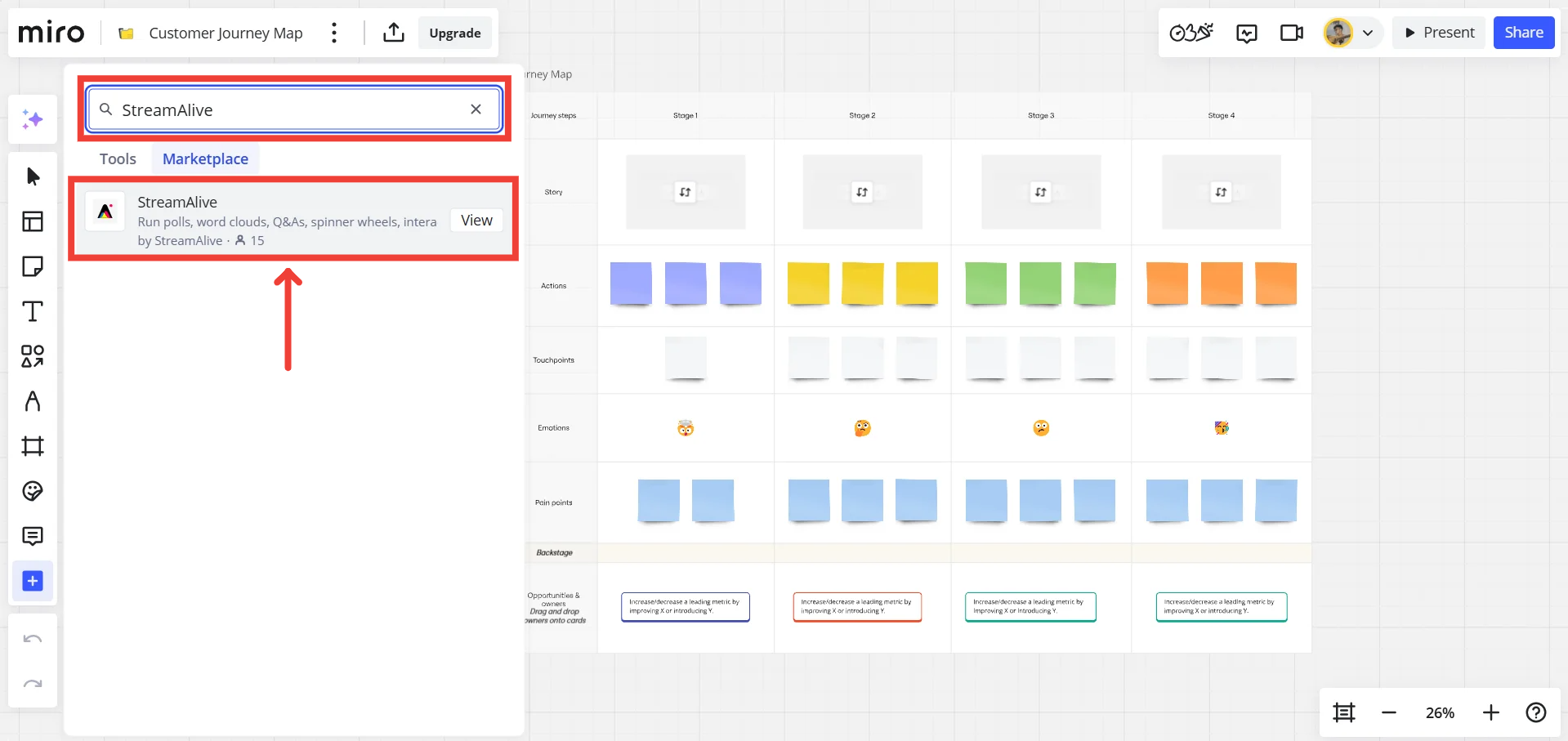1568x741 pixels.
Task: Open the board options kebab menu
Action: point(333,33)
